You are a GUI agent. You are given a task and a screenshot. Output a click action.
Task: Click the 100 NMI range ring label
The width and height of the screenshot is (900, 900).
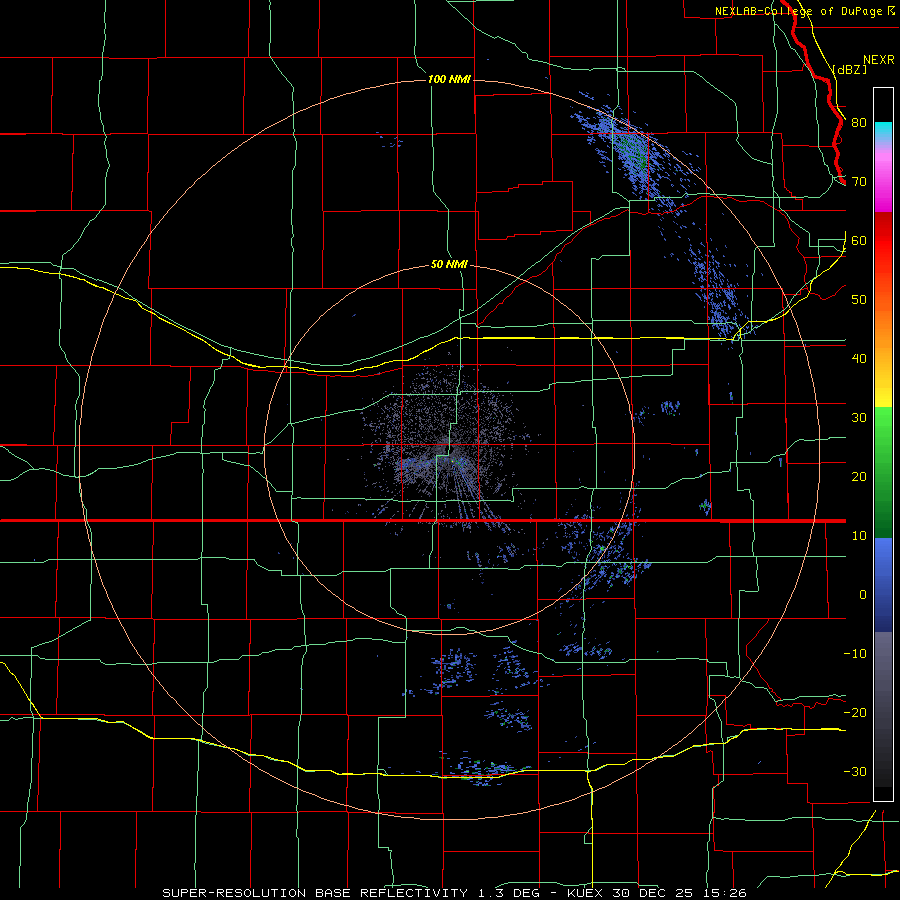pyautogui.click(x=449, y=79)
